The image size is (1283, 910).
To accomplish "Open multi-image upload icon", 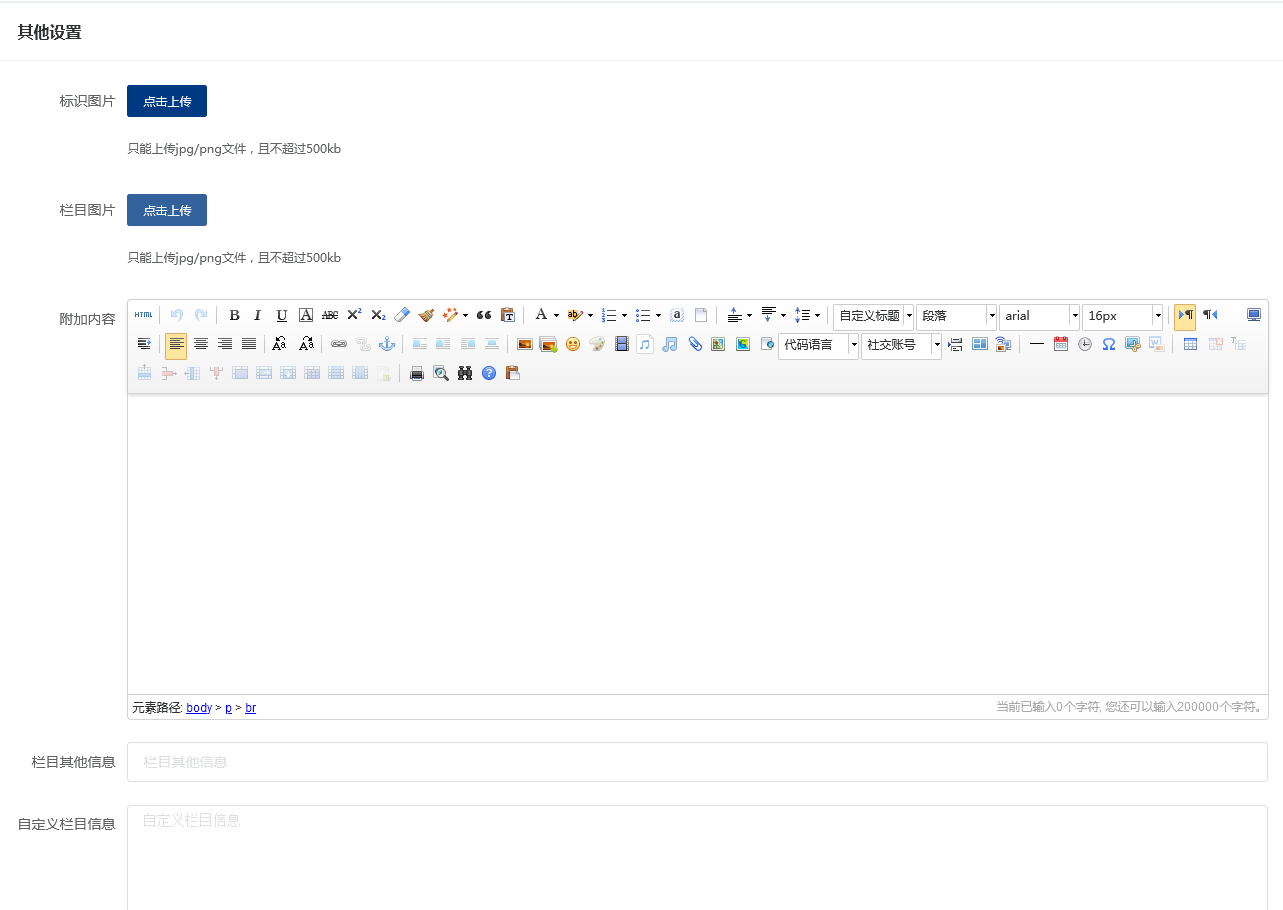I will click(x=548, y=344).
